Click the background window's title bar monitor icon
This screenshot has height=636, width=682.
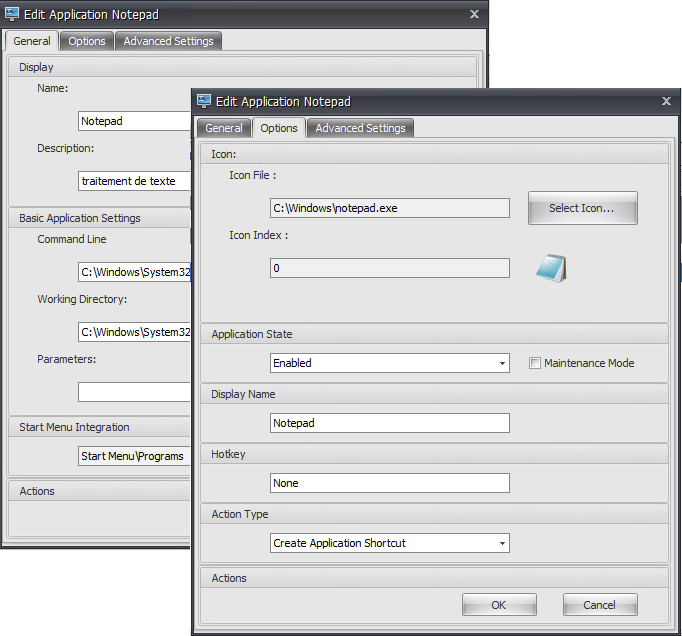point(13,15)
